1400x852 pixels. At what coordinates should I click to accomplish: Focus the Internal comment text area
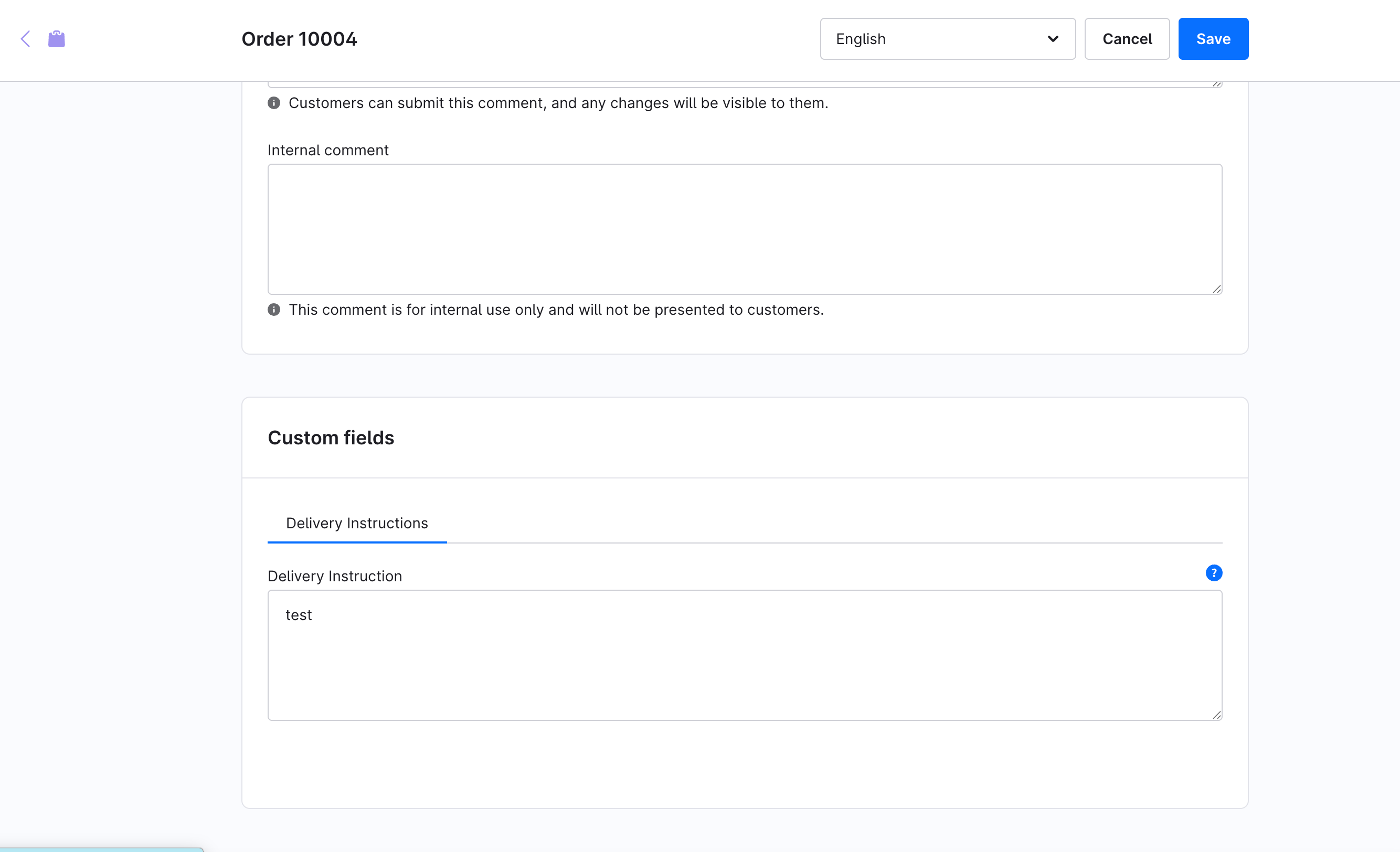click(744, 229)
